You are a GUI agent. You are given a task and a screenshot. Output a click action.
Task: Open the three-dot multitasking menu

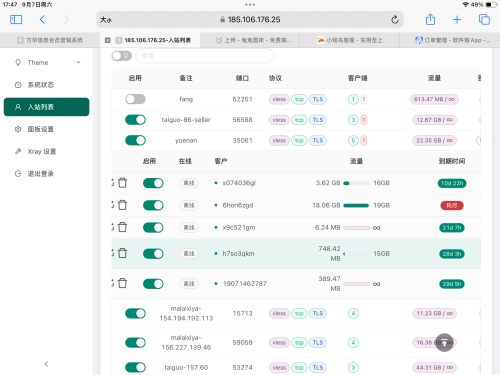coord(250,5)
